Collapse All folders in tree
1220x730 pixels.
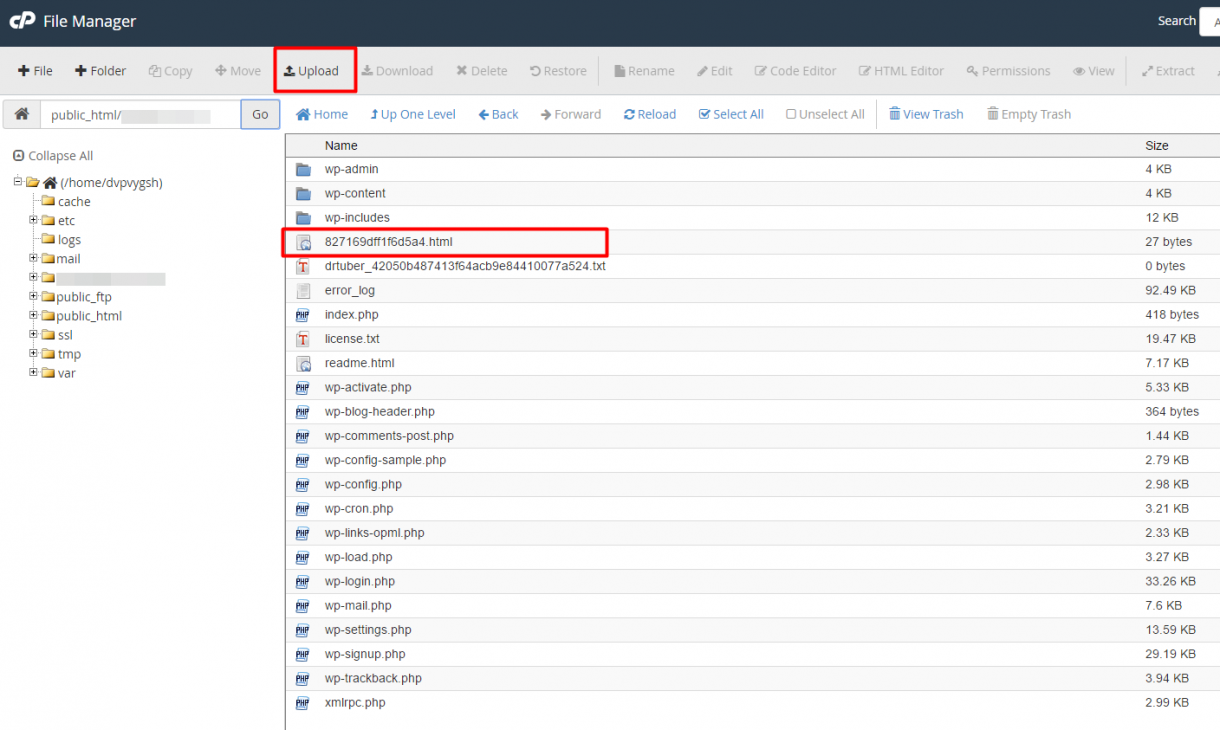click(x=53, y=156)
